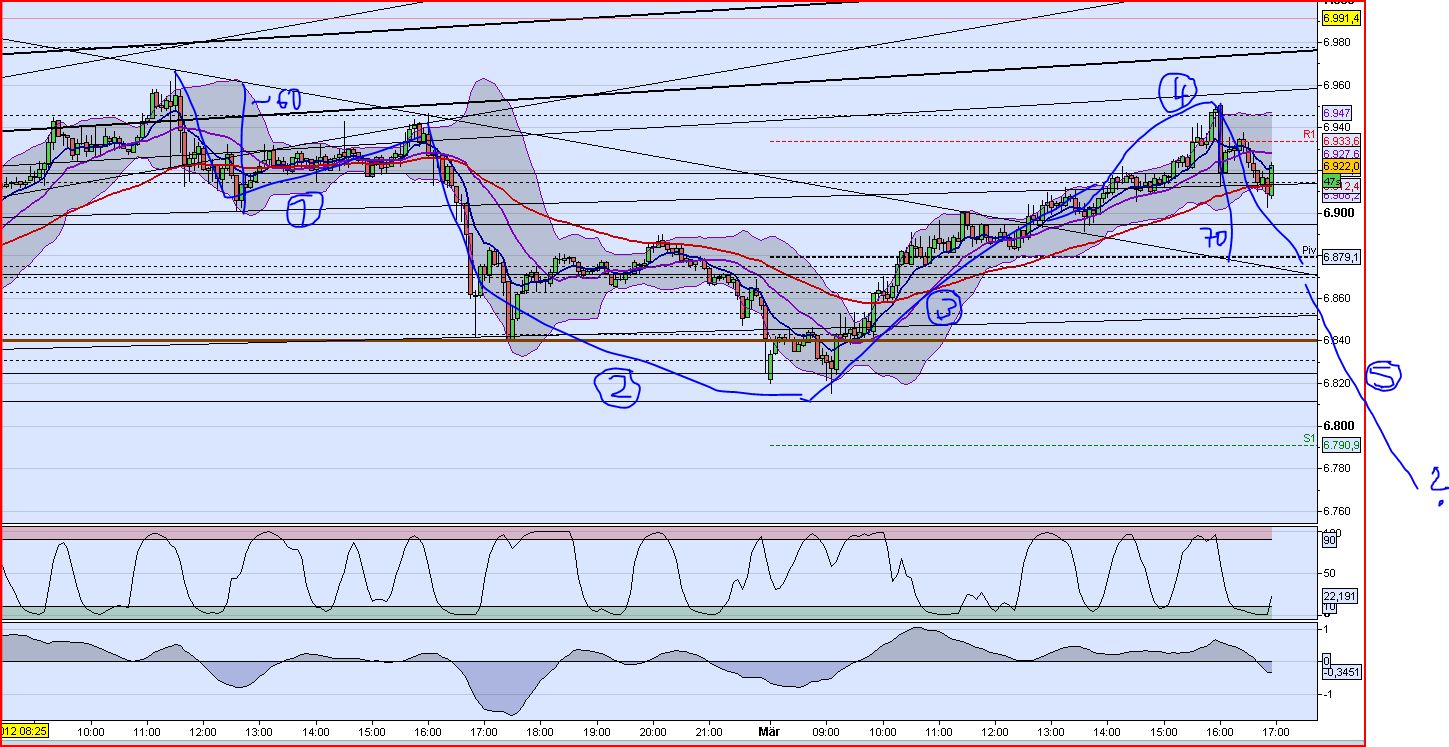Click the 09:00 time axis label
Image resolution: width=1449 pixels, height=747 pixels.
[x=825, y=730]
